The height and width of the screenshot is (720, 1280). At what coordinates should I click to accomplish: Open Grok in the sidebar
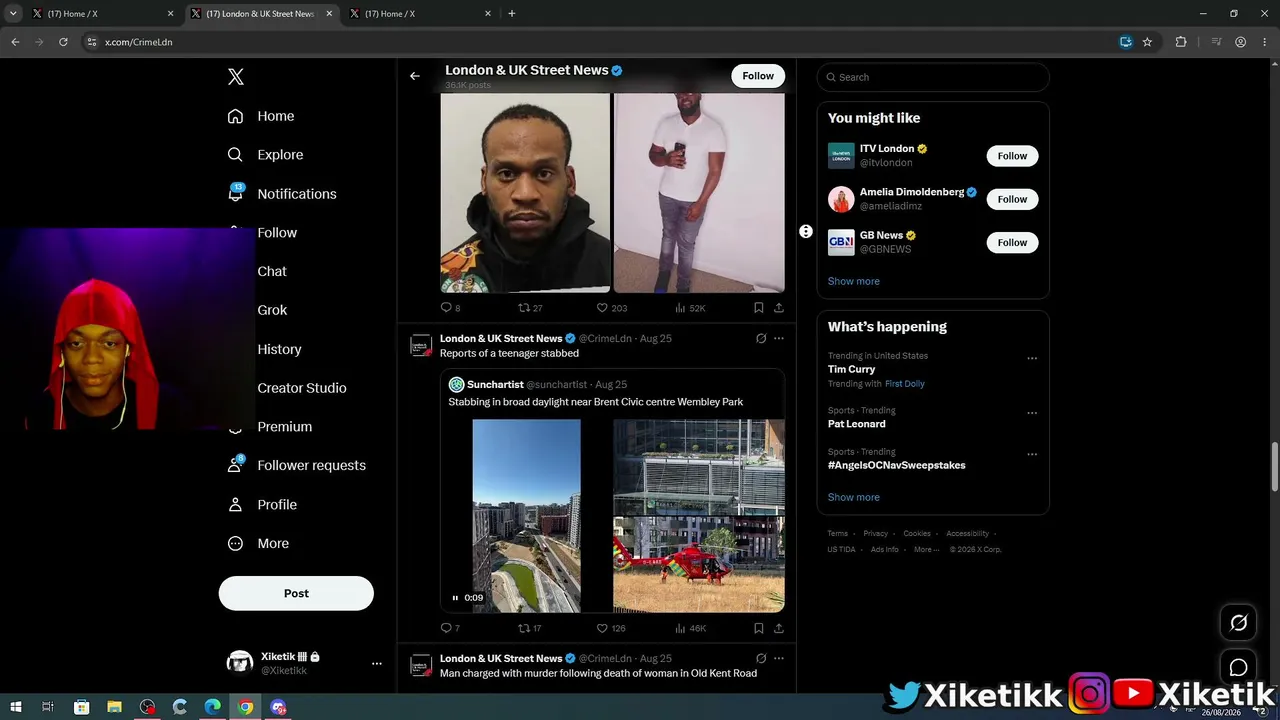(272, 310)
